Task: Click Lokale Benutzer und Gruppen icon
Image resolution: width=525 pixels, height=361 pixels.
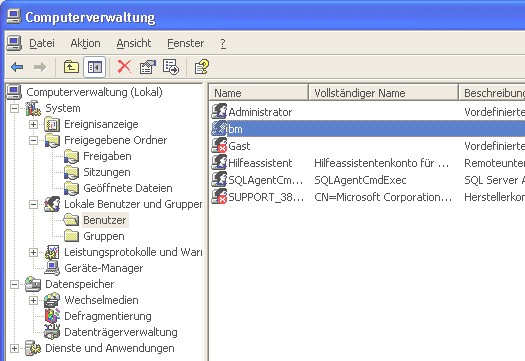Action: click(x=52, y=204)
